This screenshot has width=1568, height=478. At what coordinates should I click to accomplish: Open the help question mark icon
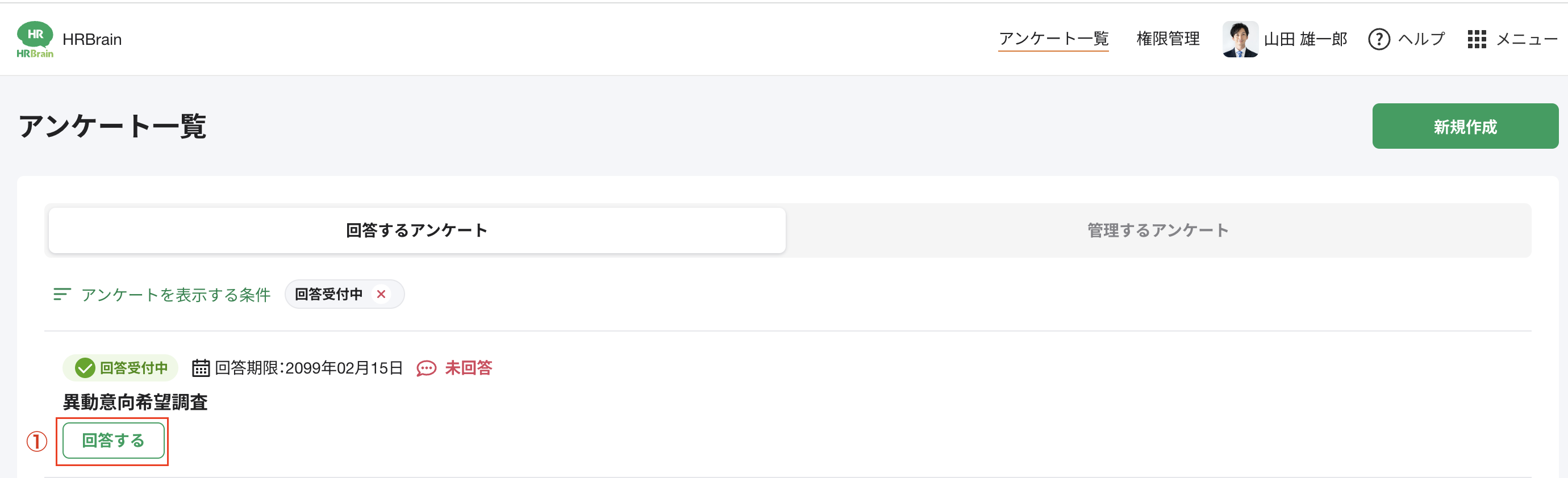click(x=1379, y=40)
